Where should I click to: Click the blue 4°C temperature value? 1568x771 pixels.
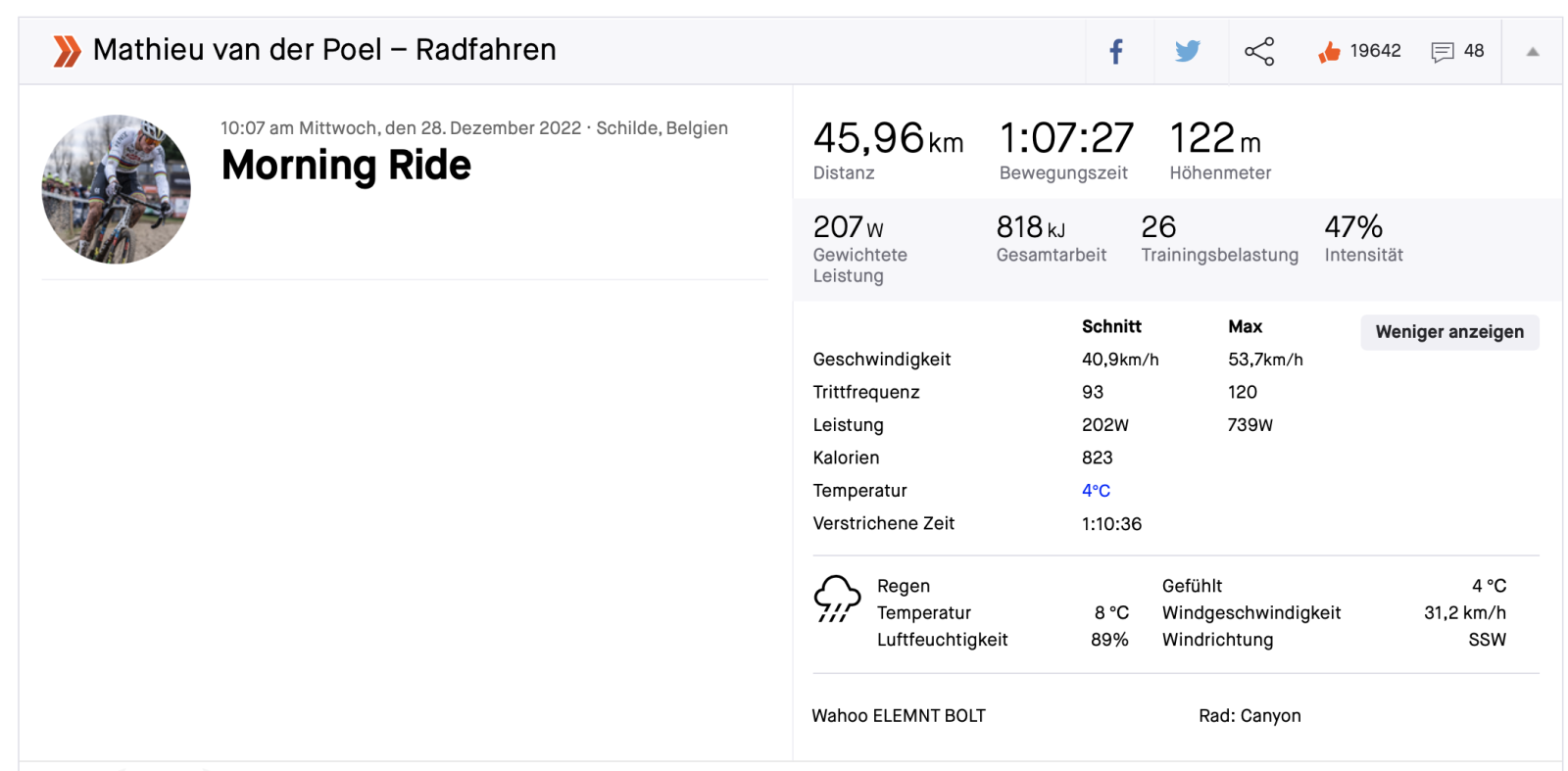point(1096,491)
